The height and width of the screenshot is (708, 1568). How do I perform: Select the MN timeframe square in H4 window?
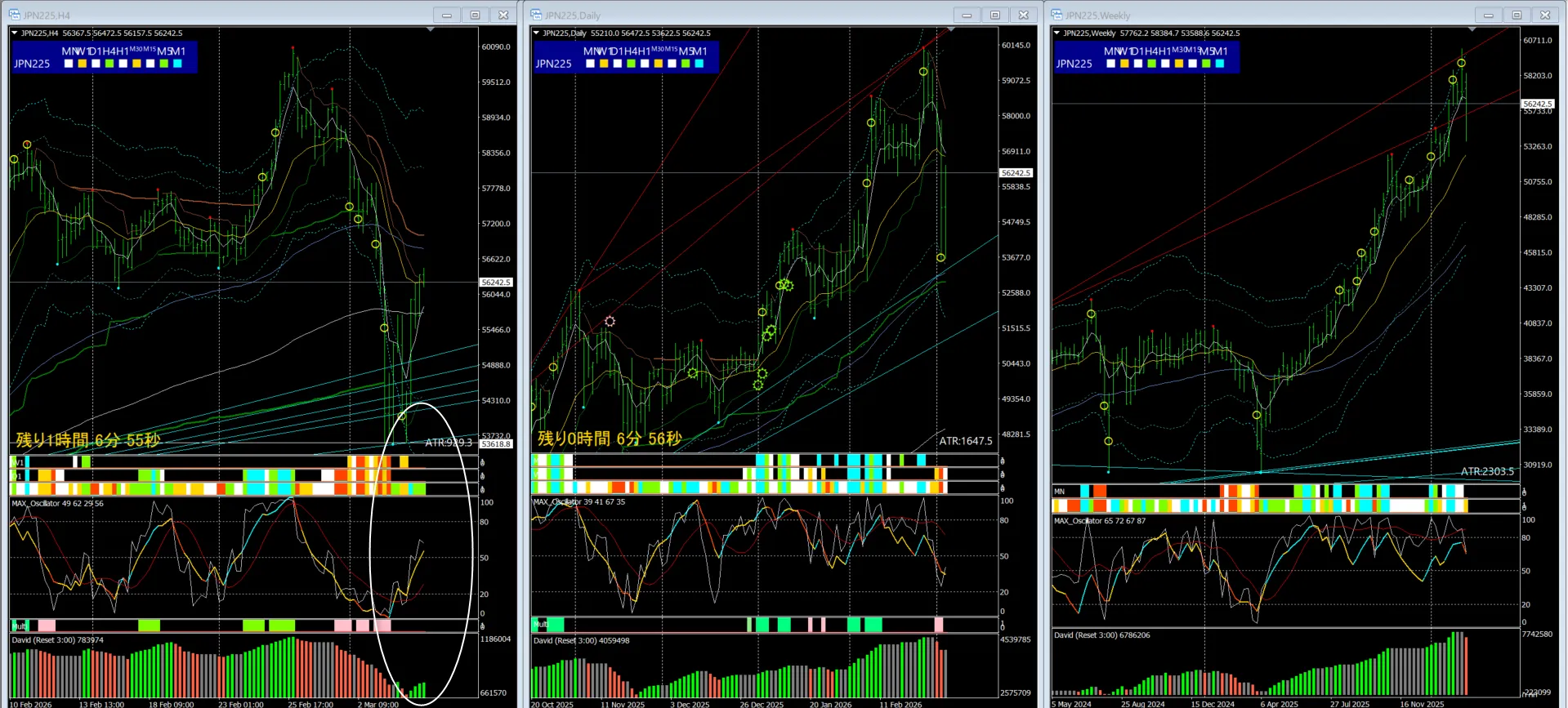[x=69, y=64]
